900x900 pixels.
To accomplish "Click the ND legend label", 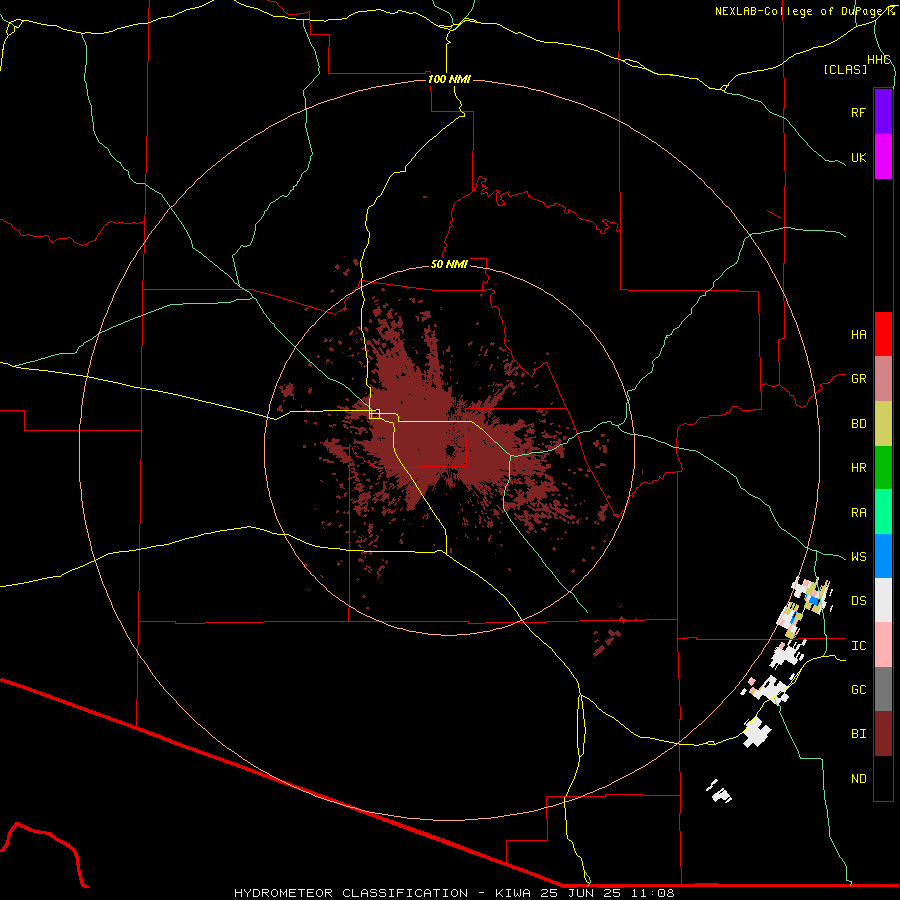I will (858, 779).
